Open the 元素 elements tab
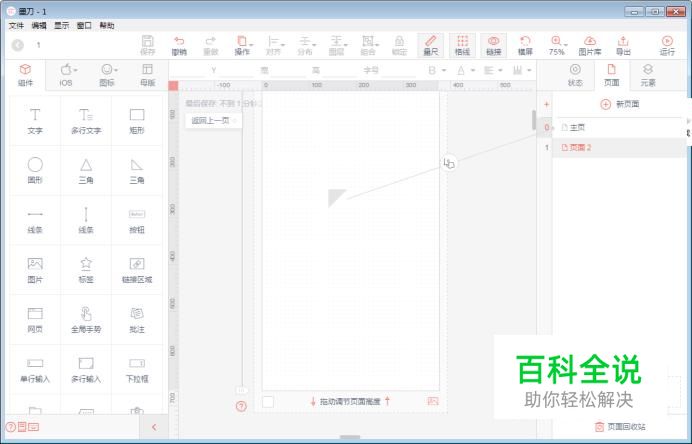 click(x=648, y=75)
